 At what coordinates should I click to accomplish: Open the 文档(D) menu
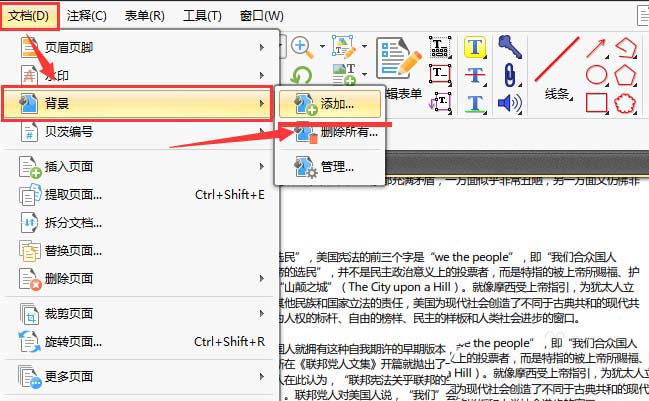pos(29,16)
